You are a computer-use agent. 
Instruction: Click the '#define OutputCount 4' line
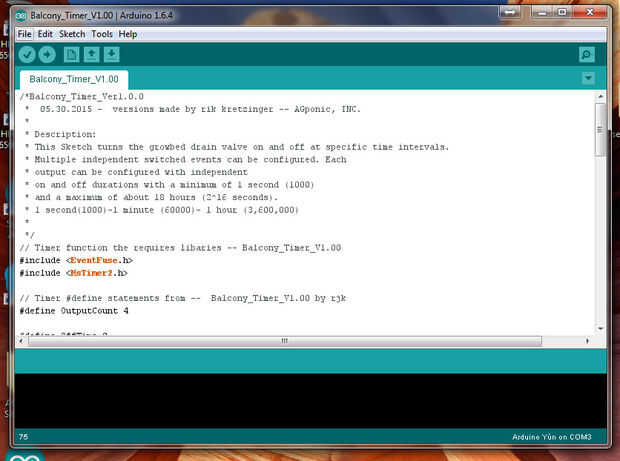tap(74, 311)
